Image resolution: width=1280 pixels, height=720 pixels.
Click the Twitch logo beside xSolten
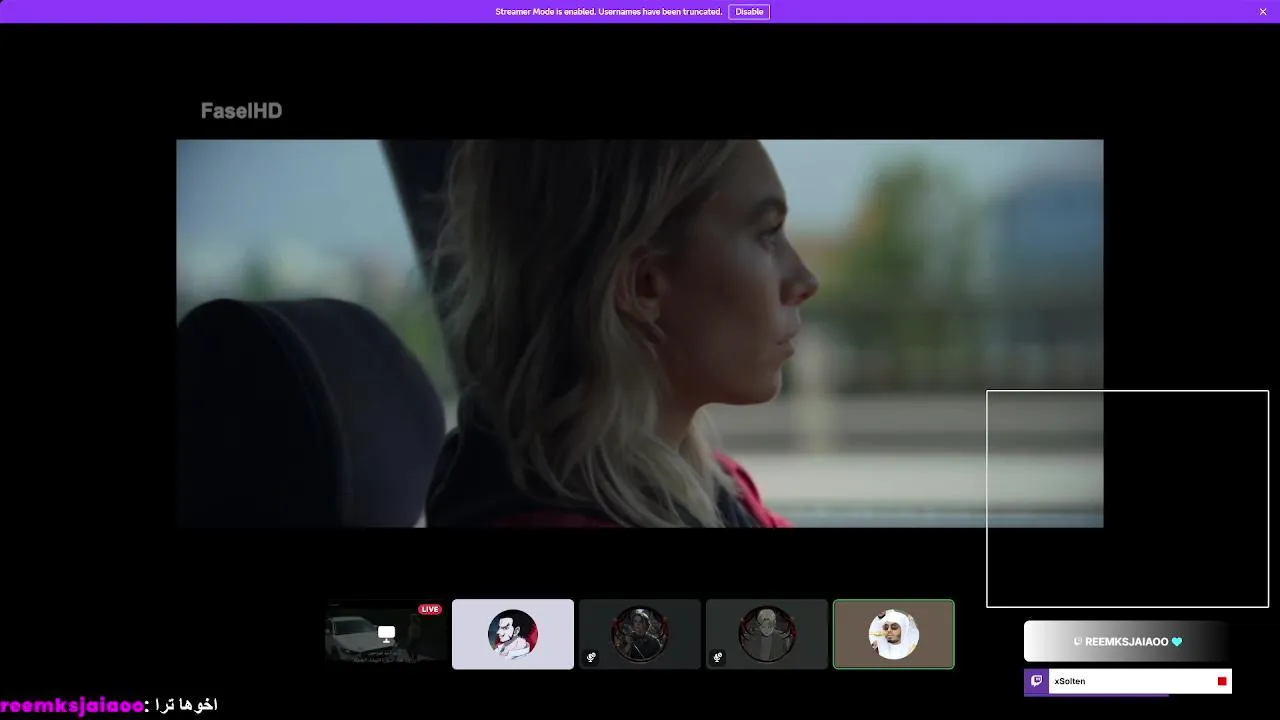[1036, 681]
